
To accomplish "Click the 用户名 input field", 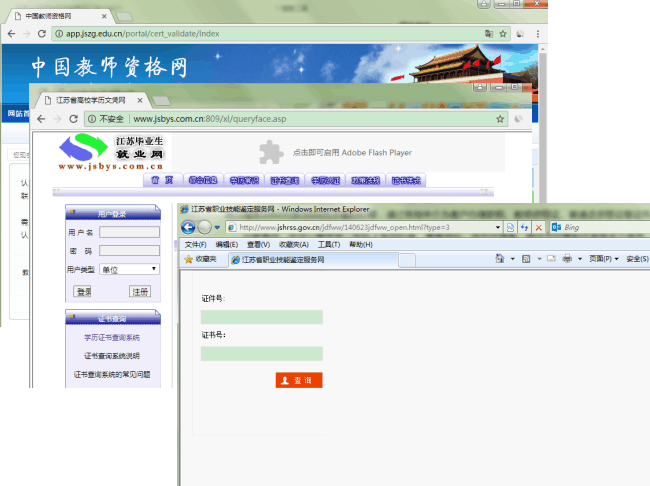I will 129,232.
